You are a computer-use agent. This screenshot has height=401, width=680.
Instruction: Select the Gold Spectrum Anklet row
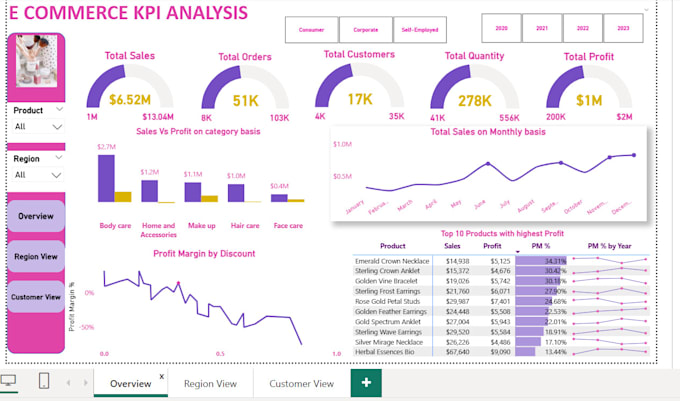[501, 322]
